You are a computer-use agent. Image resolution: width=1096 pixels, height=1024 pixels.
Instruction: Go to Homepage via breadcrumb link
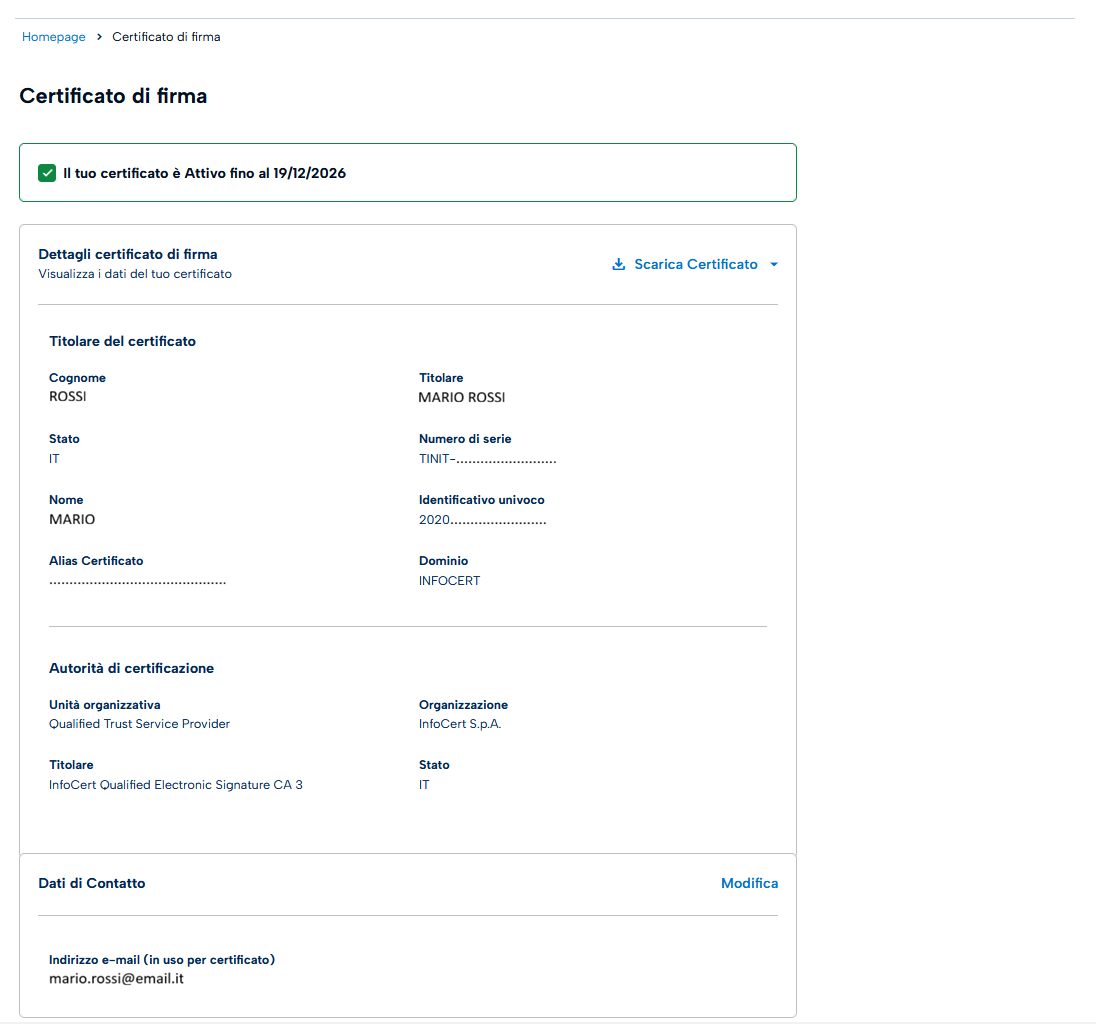coord(54,37)
